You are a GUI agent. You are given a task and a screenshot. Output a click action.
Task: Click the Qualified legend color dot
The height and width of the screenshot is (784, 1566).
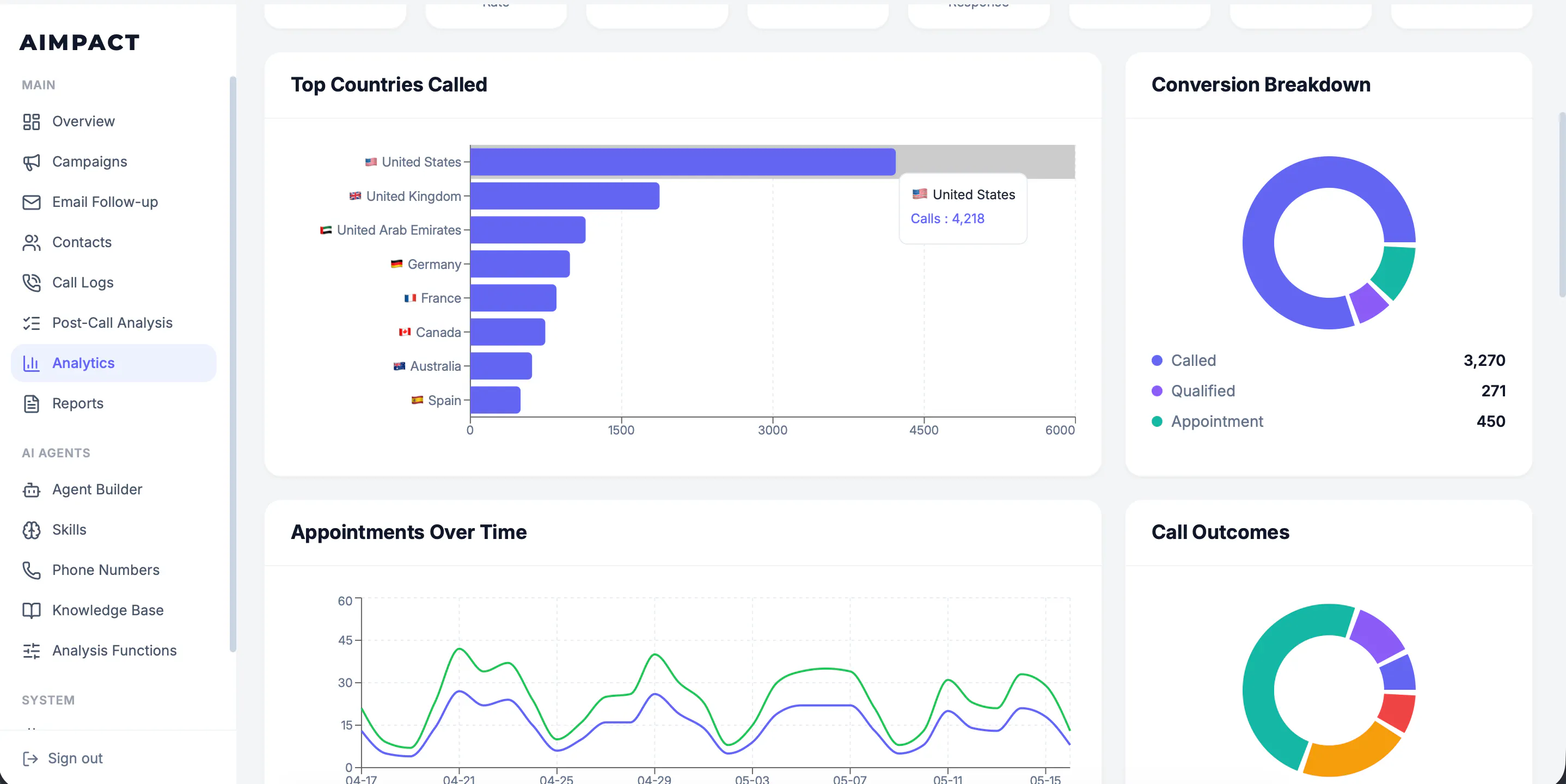click(1157, 391)
